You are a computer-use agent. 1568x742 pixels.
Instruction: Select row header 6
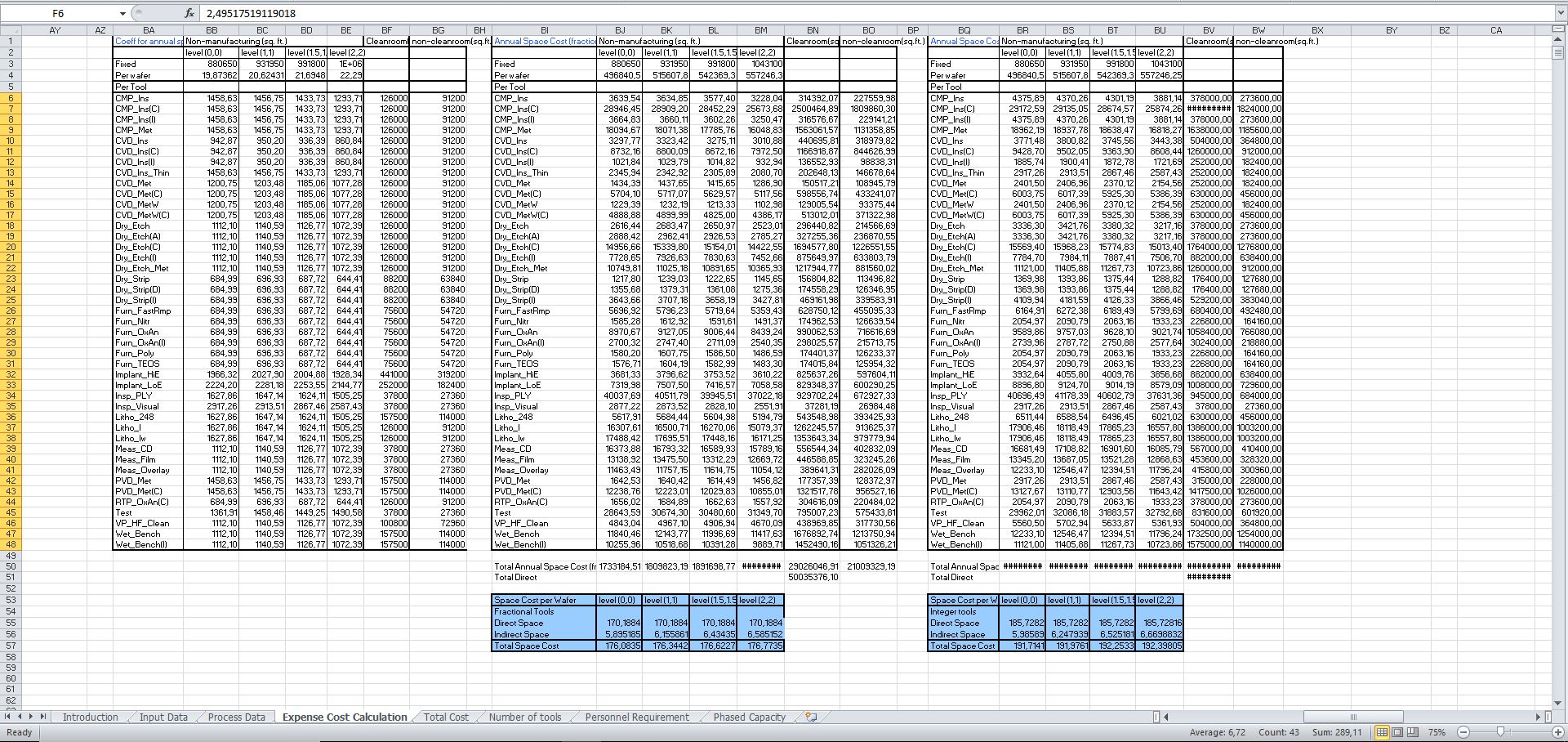tap(11, 98)
